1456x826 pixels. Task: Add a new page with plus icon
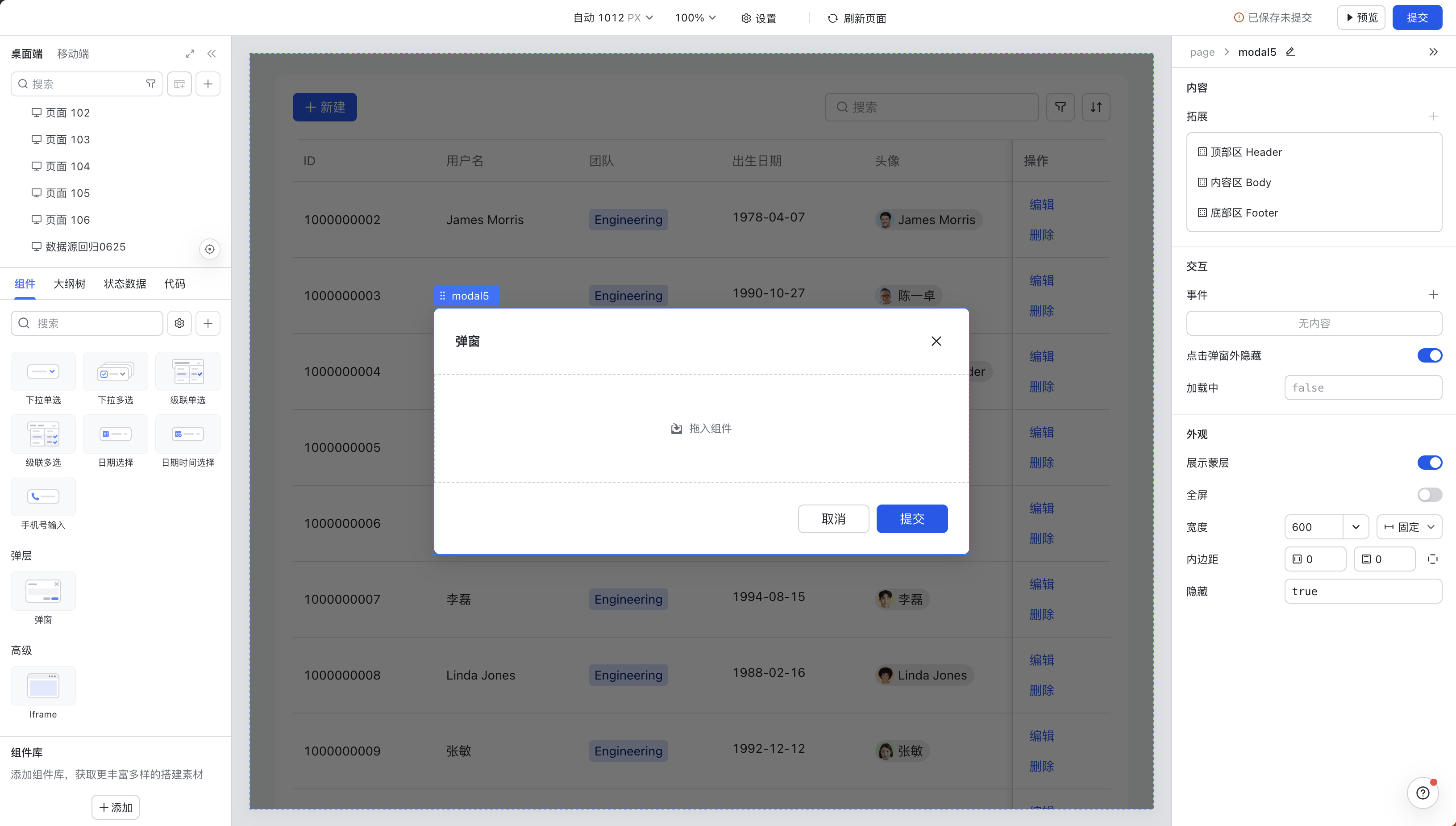click(x=208, y=84)
